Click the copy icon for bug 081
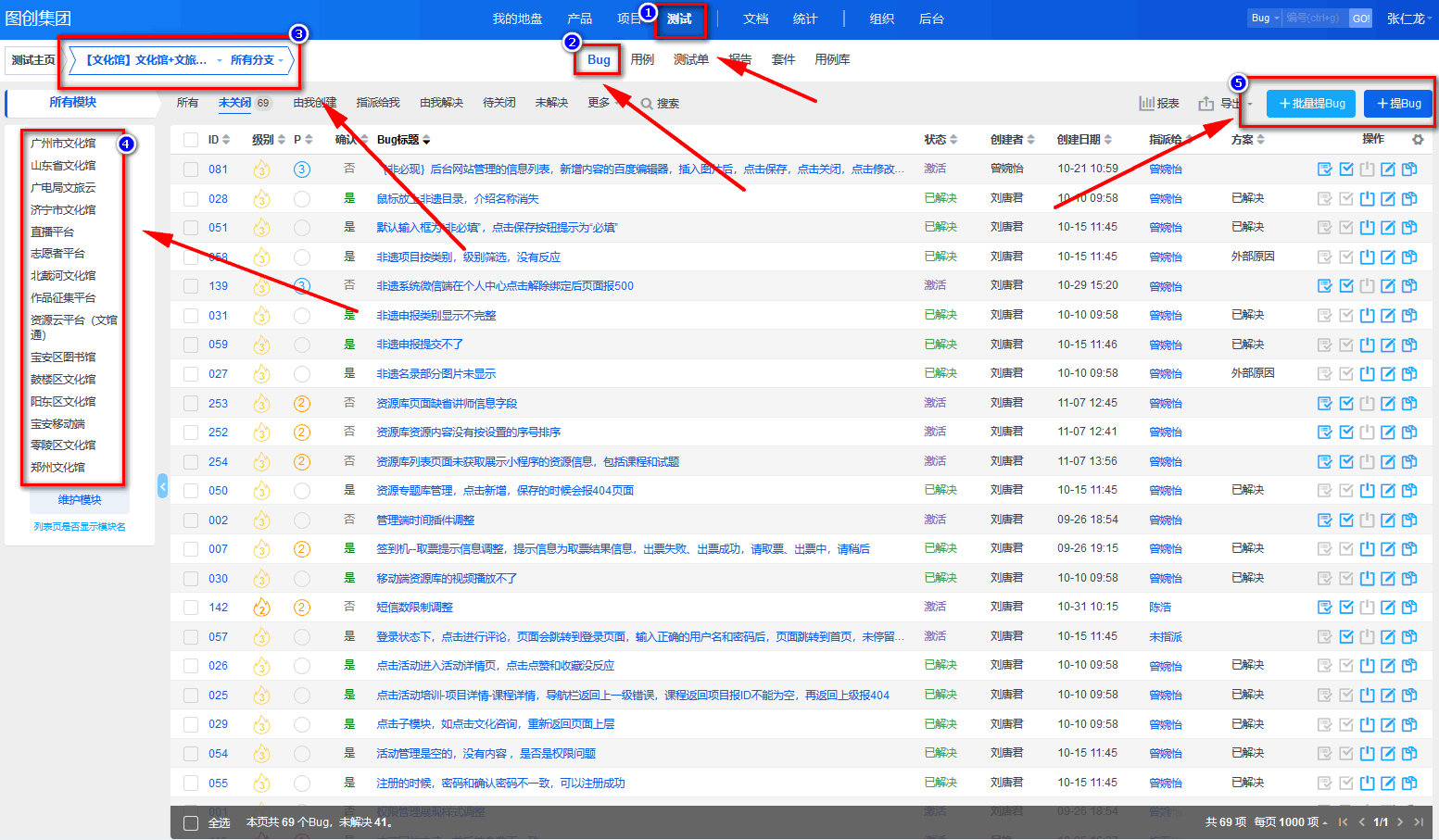Viewport: 1439px width, 840px height. tap(1409, 169)
